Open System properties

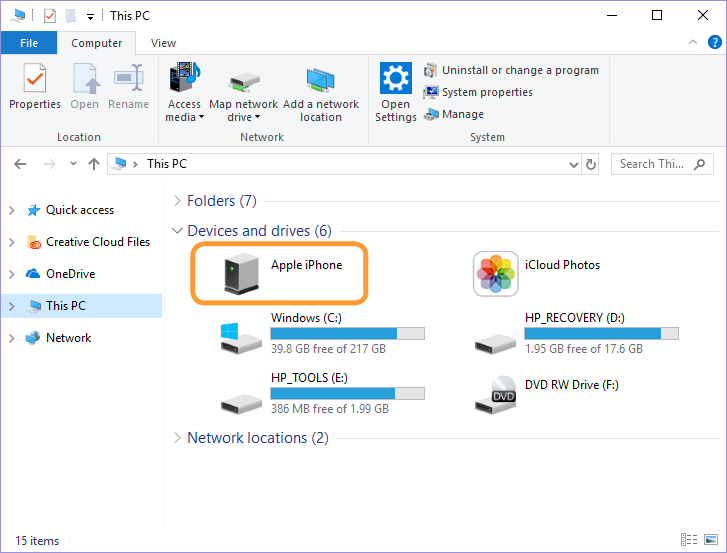[x=478, y=92]
